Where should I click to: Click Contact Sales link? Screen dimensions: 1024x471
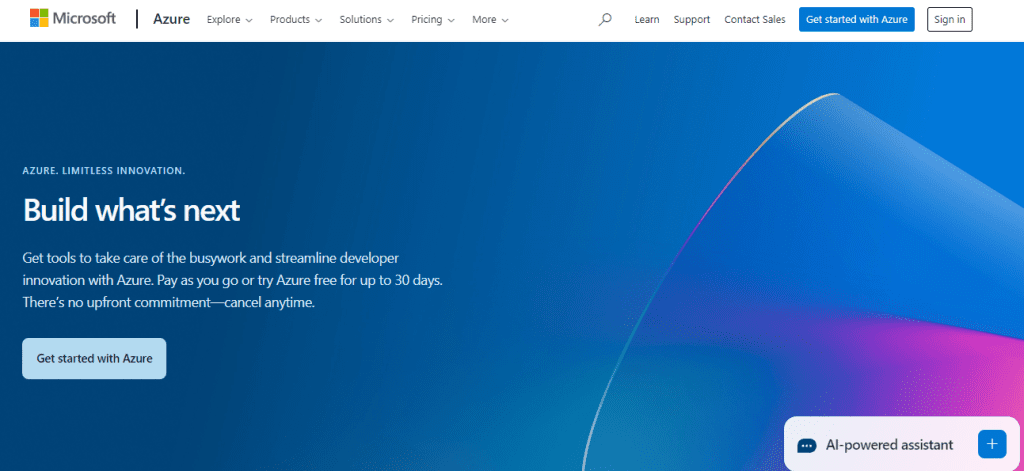(755, 20)
